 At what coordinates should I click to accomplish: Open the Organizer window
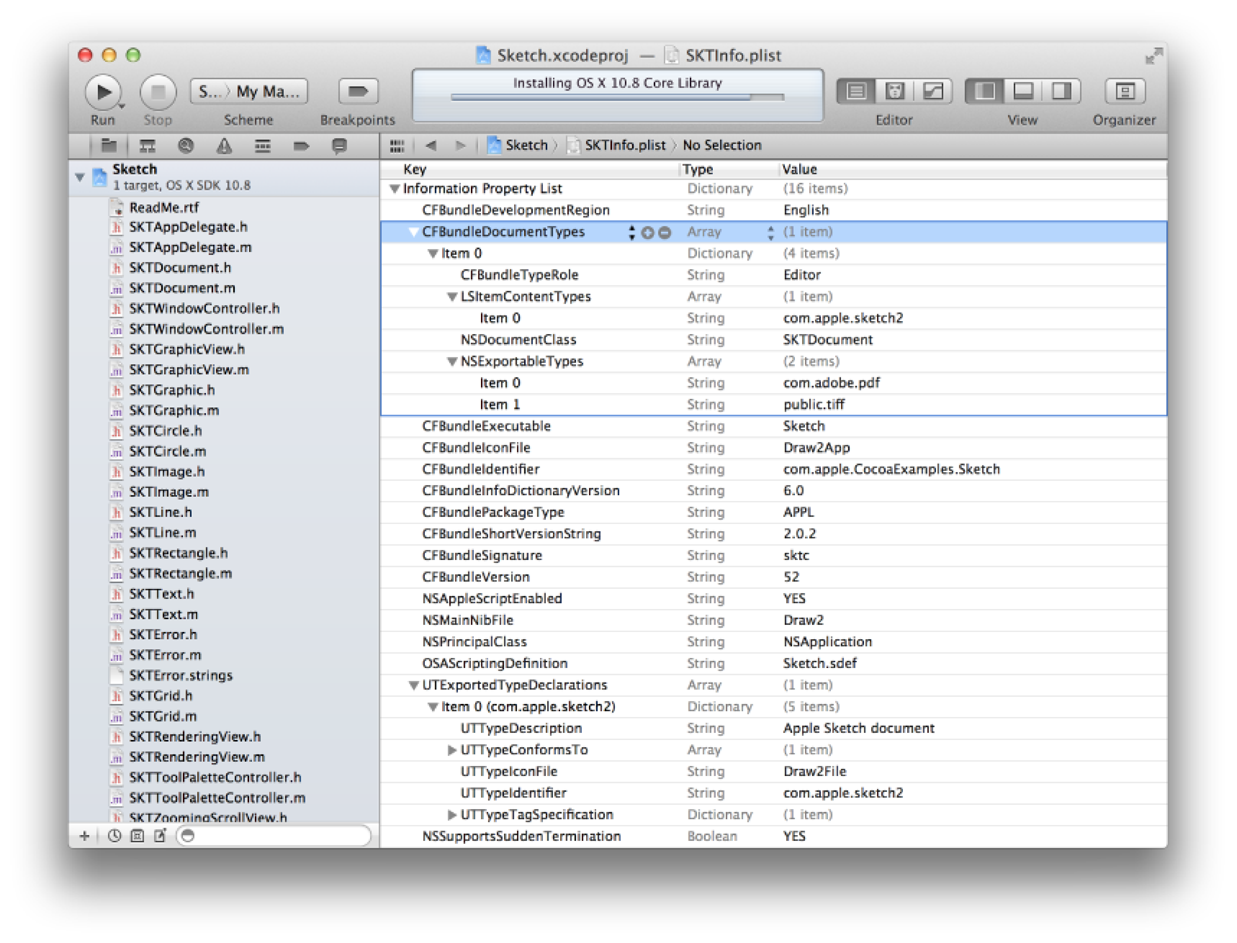(1124, 92)
